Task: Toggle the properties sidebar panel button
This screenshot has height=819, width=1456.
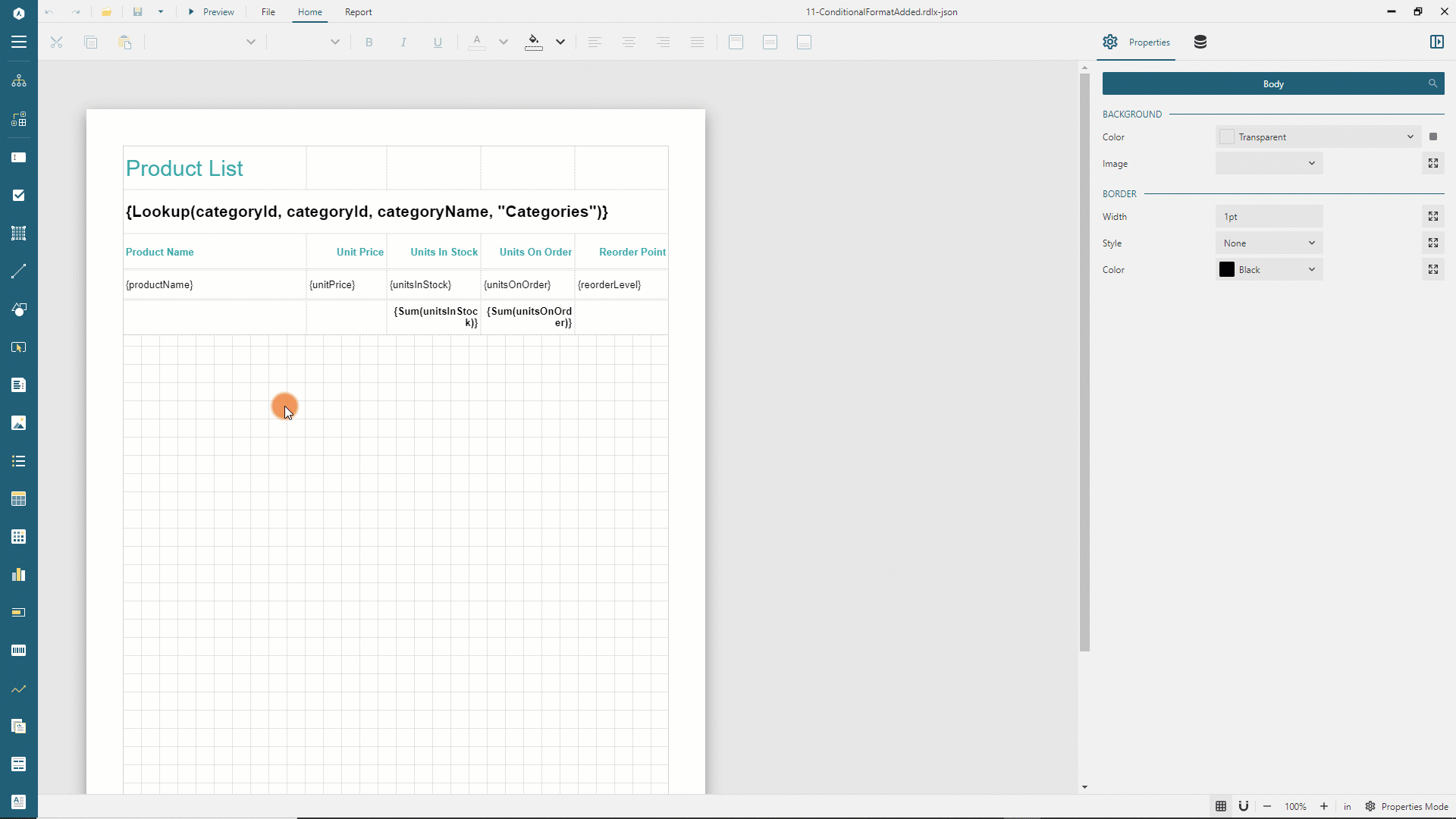Action: (x=1436, y=42)
